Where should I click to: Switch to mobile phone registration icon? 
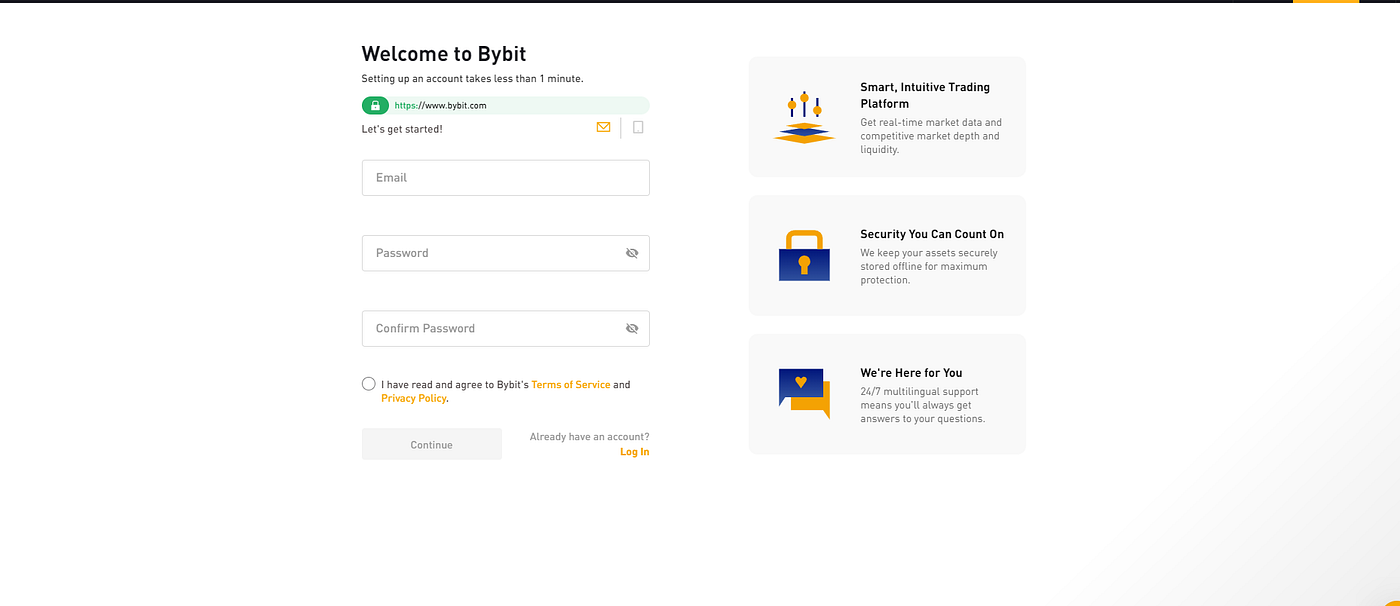[638, 127]
